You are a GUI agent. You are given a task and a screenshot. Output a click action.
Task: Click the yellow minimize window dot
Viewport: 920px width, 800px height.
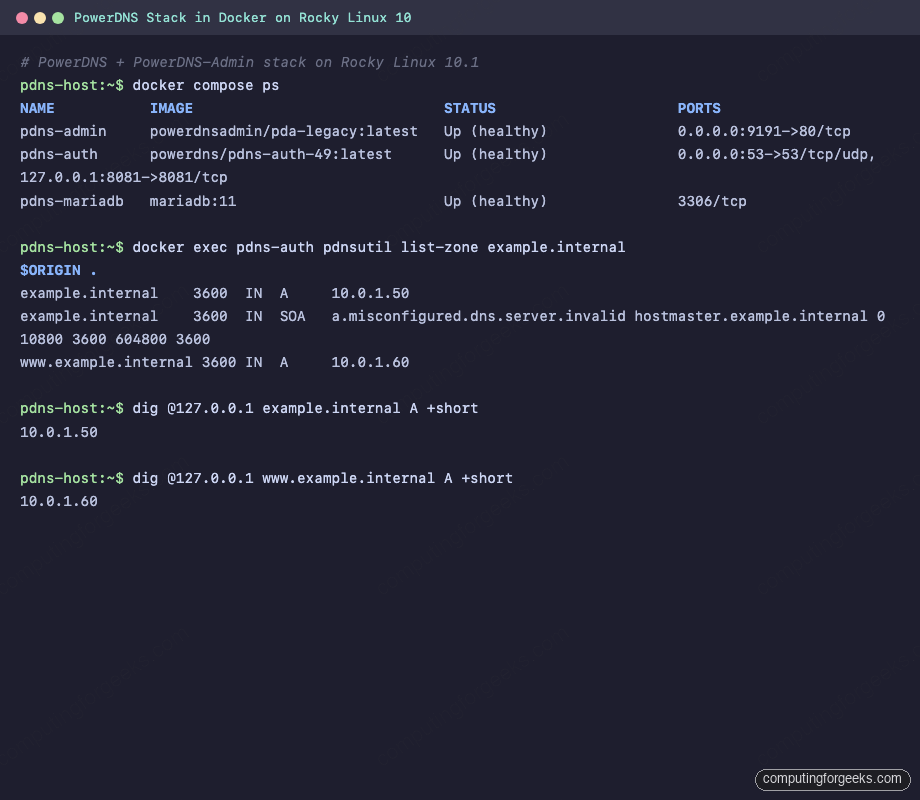[40, 18]
